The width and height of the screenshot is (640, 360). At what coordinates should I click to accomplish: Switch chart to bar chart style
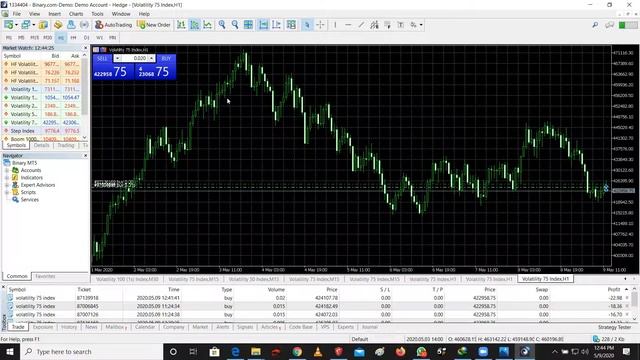tap(181, 25)
